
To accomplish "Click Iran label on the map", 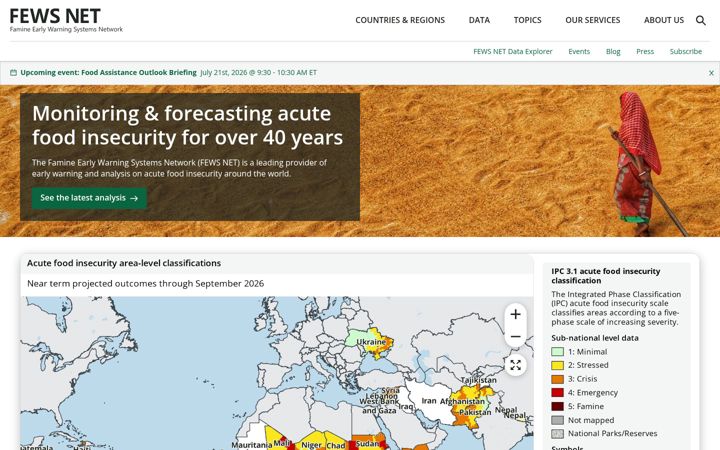I will point(429,401).
